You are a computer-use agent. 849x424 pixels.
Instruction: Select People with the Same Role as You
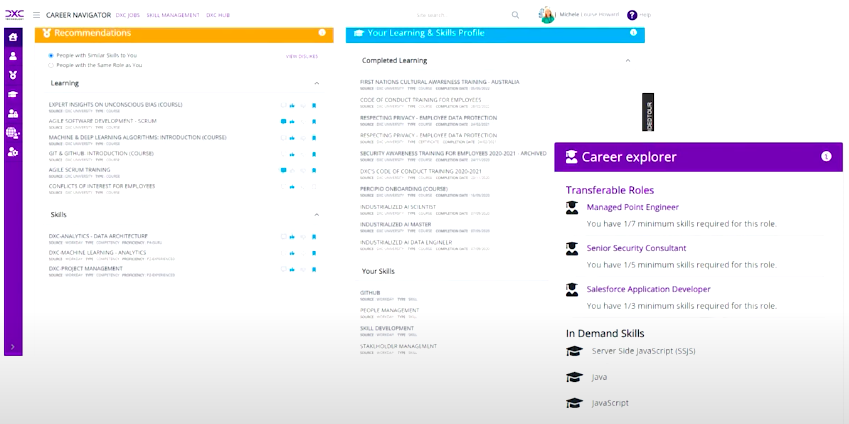point(51,65)
